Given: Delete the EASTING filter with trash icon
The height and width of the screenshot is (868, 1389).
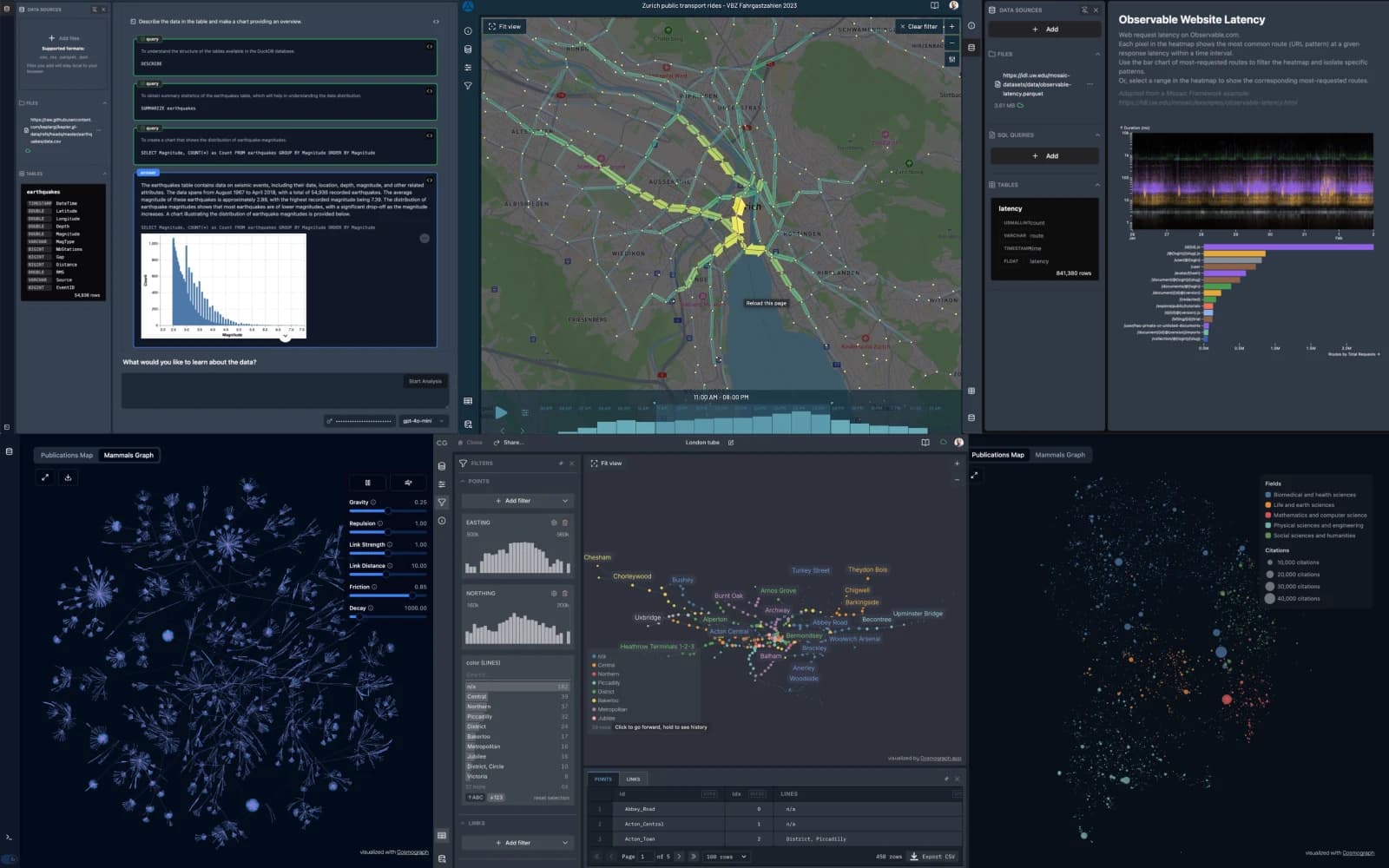Looking at the screenshot, I should pos(565,523).
